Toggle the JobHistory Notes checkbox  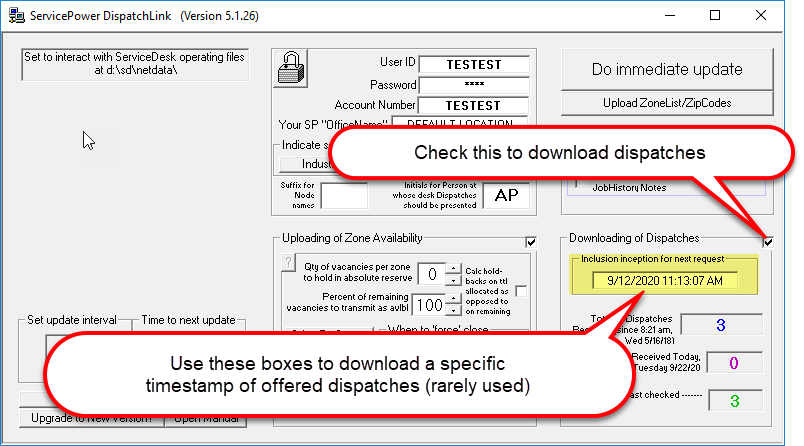[580, 184]
